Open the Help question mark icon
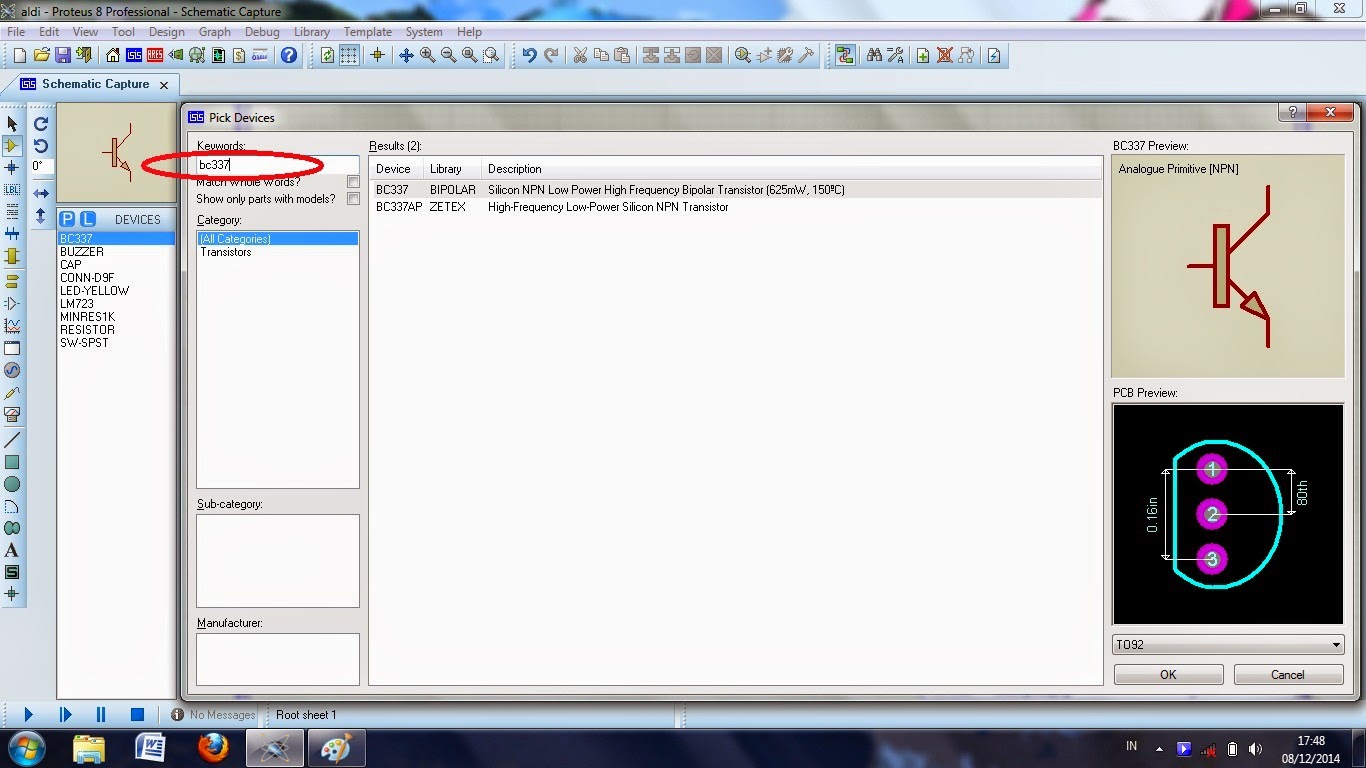1366x768 pixels. coord(289,56)
